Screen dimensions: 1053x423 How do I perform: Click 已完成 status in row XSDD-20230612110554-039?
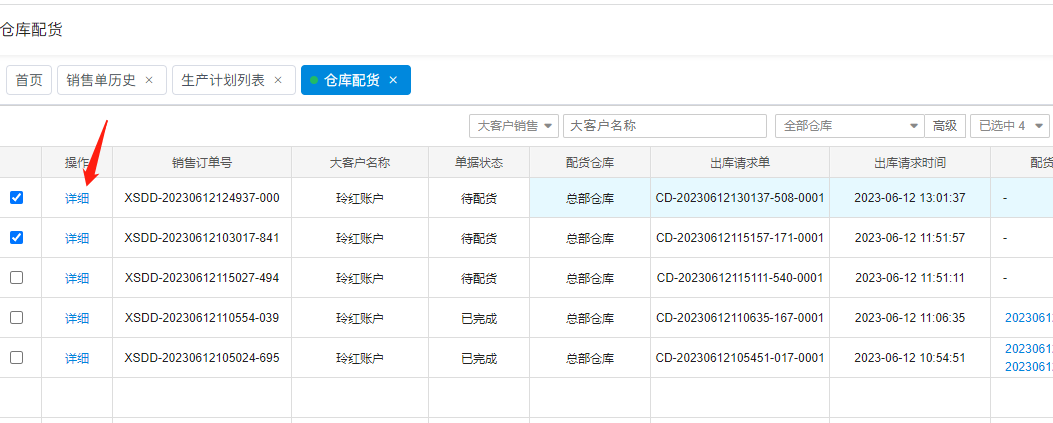point(479,318)
